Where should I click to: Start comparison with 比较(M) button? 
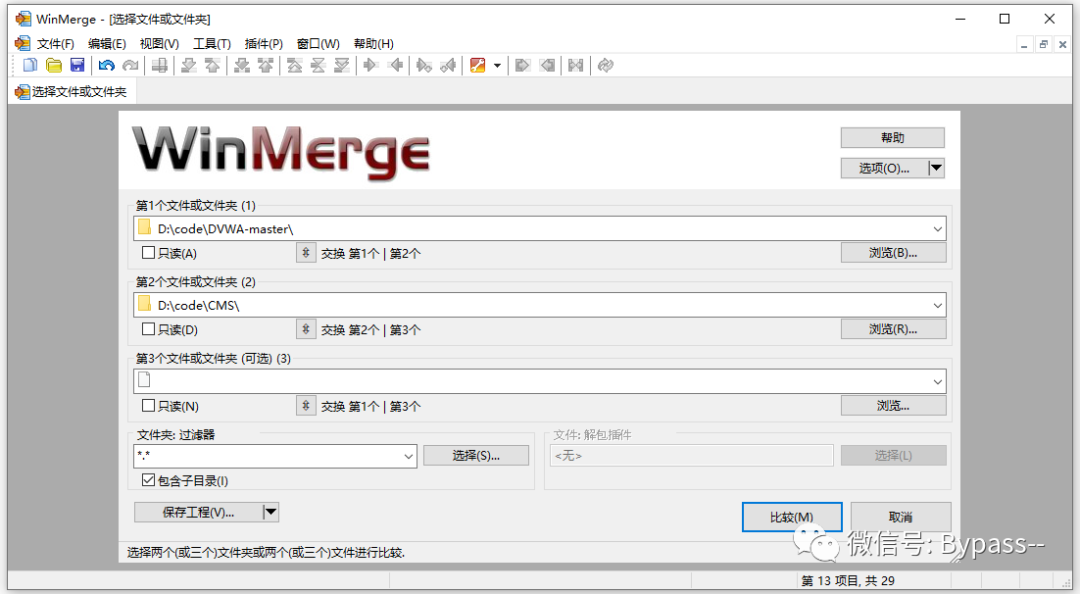pos(792,517)
